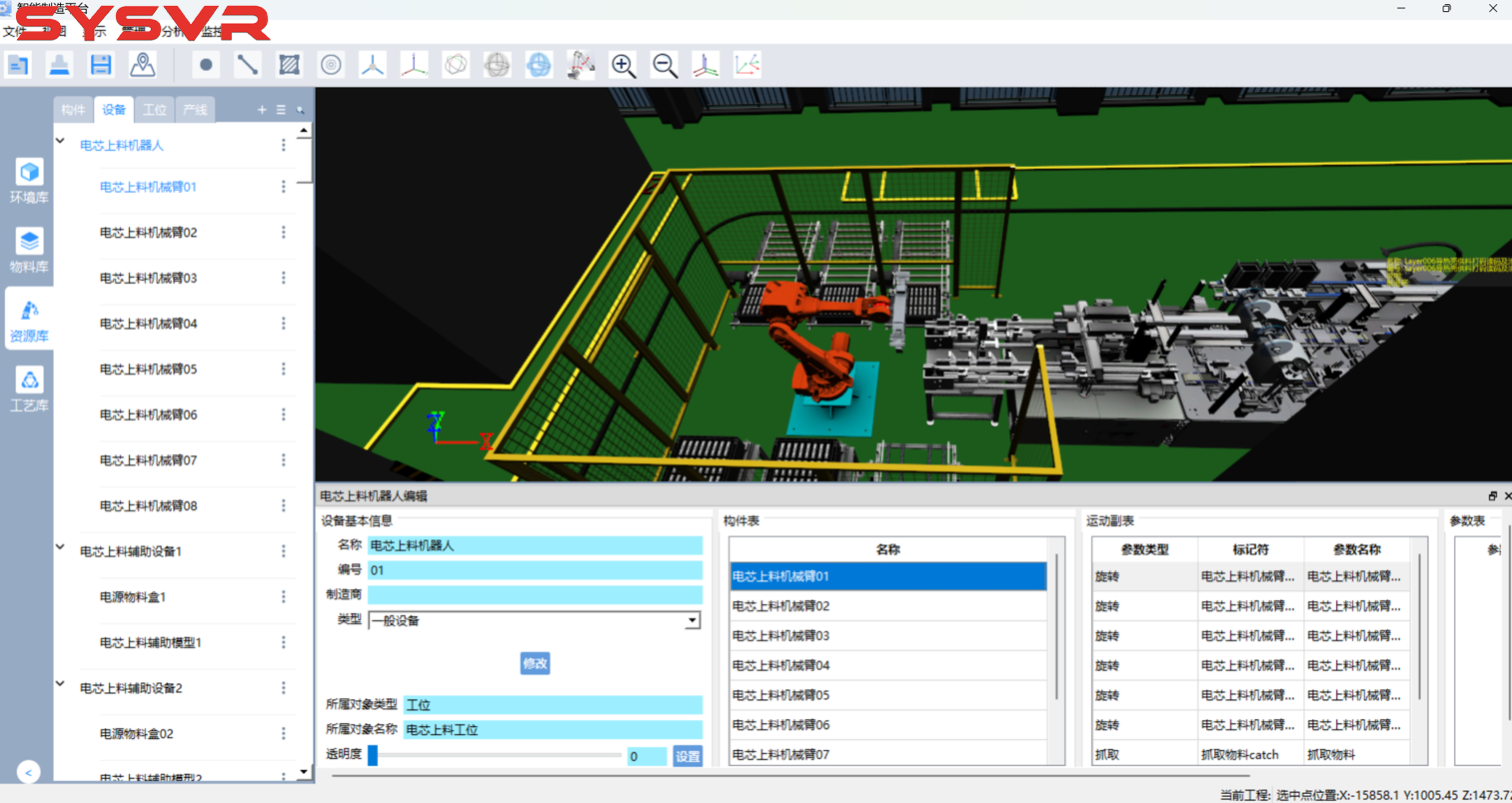The height and width of the screenshot is (803, 1512).
Task: Zoom out using the magnifier minus icon
Action: pyautogui.click(x=665, y=66)
